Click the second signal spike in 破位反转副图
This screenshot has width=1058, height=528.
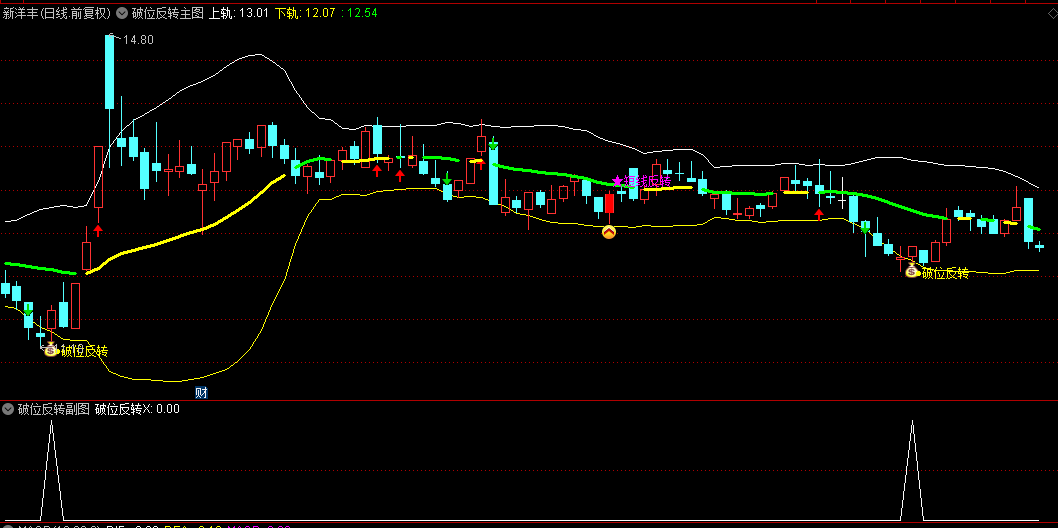(912, 469)
